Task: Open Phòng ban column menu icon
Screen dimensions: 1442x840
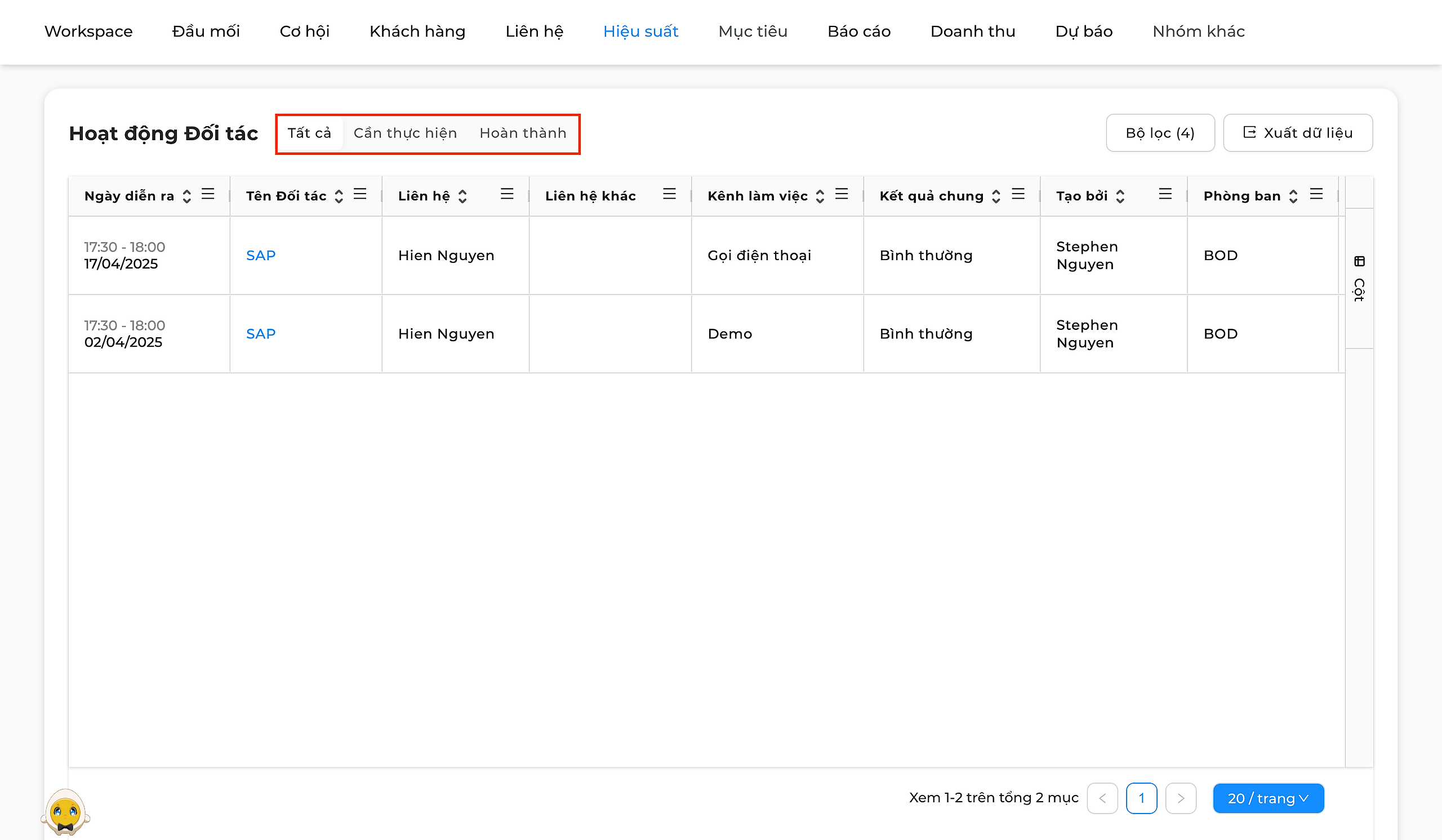Action: click(1316, 194)
